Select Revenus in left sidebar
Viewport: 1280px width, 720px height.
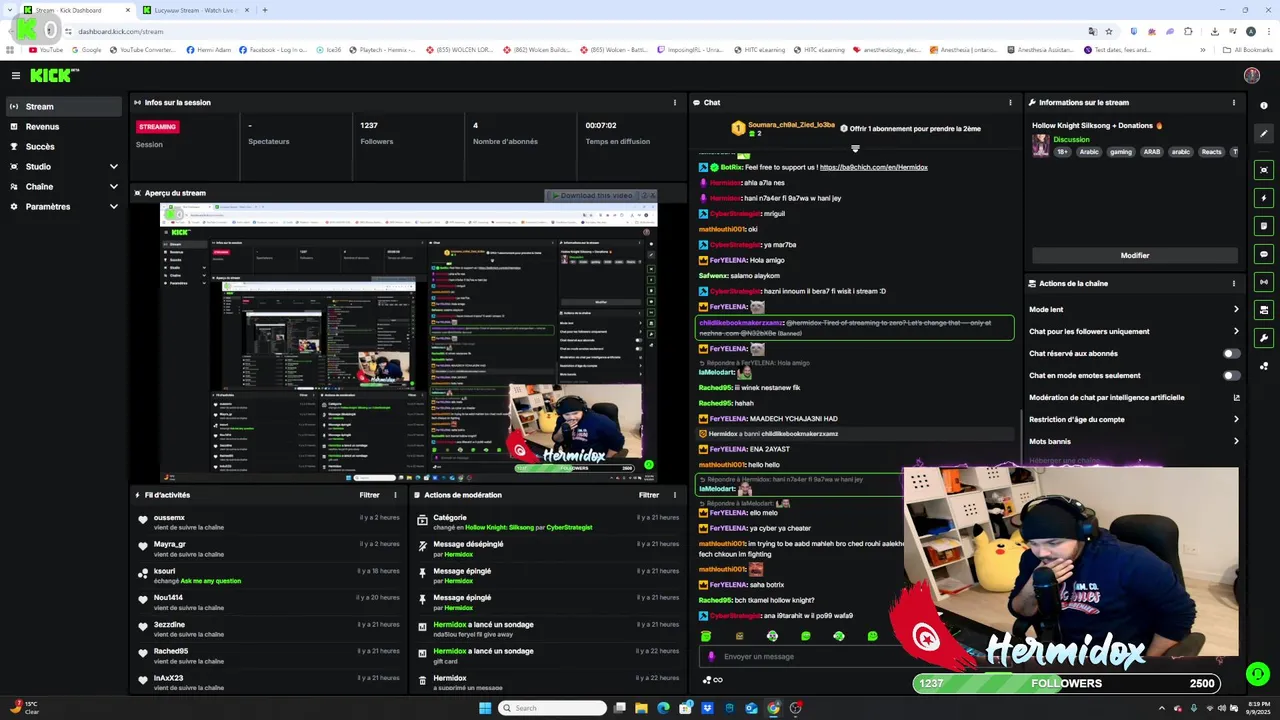point(62,126)
